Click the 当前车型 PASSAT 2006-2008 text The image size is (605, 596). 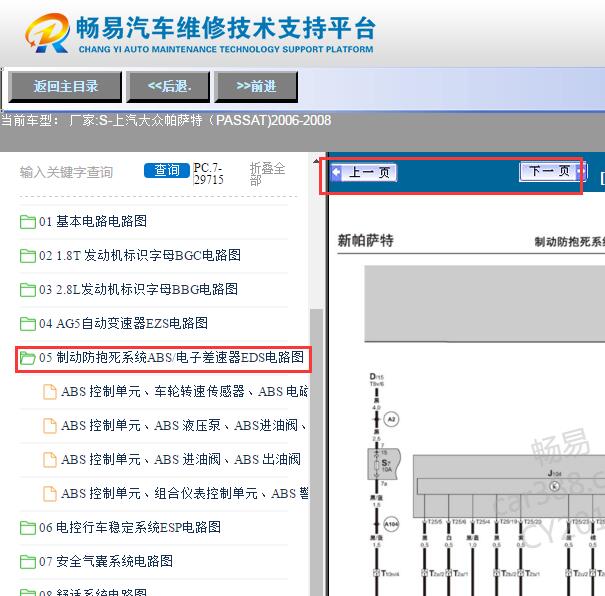pos(166,120)
